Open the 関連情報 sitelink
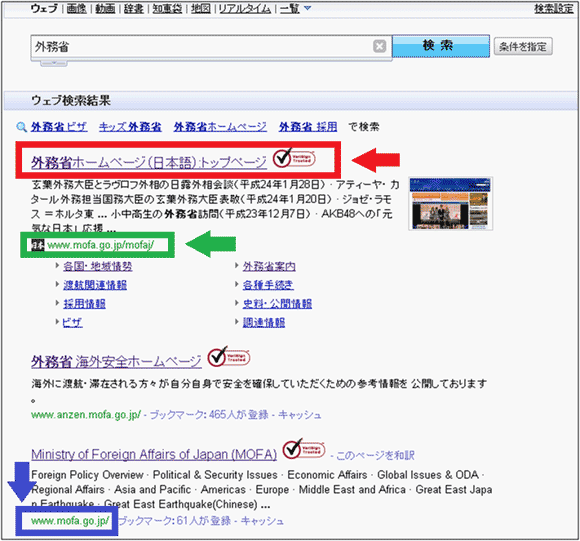The width and height of the screenshot is (580, 541). [x=264, y=322]
